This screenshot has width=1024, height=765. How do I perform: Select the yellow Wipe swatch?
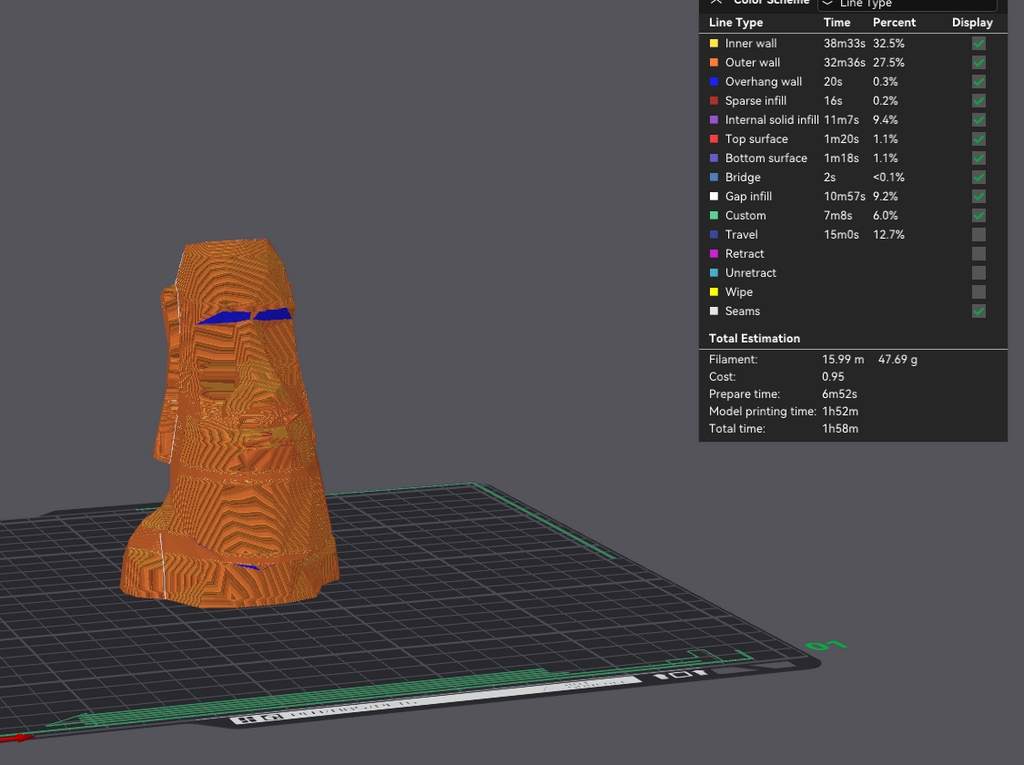[x=714, y=292]
